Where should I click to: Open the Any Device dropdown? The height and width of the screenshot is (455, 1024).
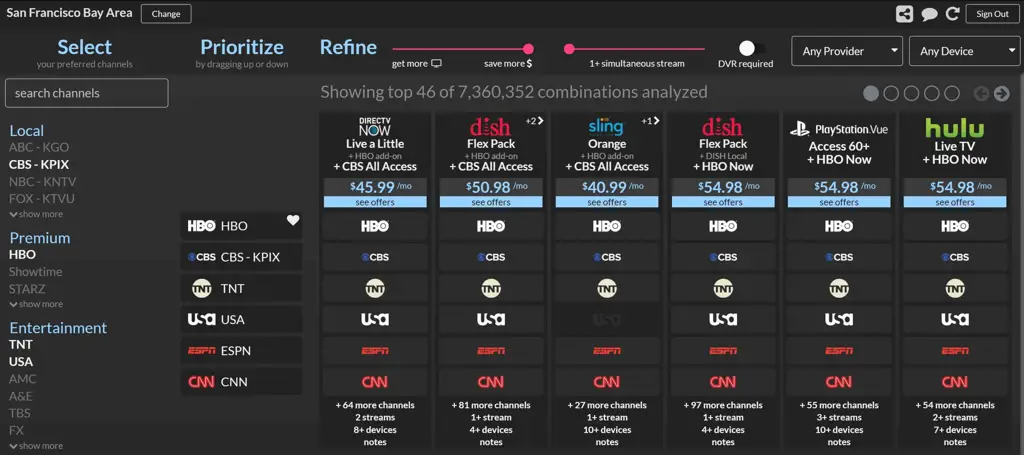[x=965, y=51]
